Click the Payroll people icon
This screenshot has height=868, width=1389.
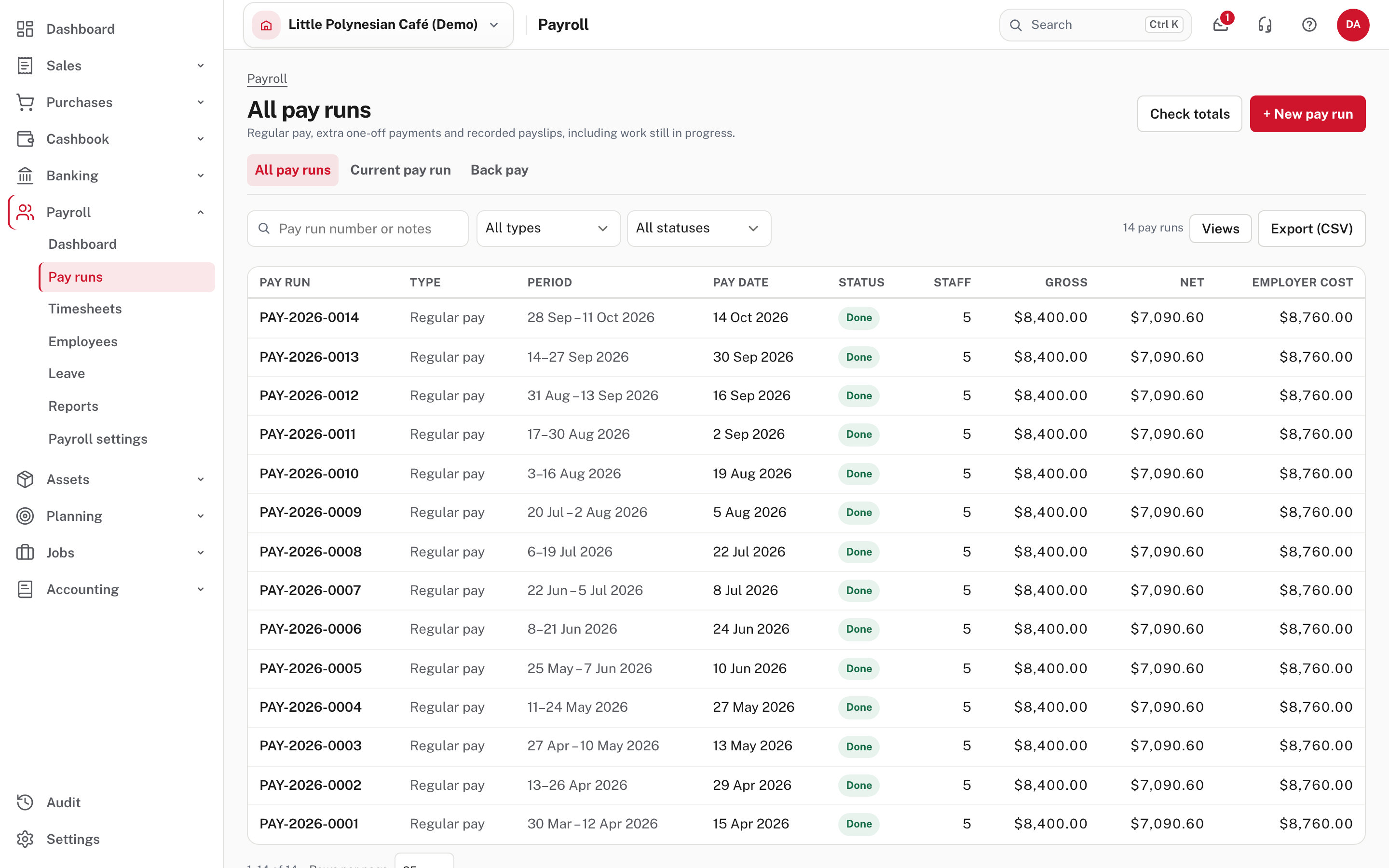click(x=25, y=212)
